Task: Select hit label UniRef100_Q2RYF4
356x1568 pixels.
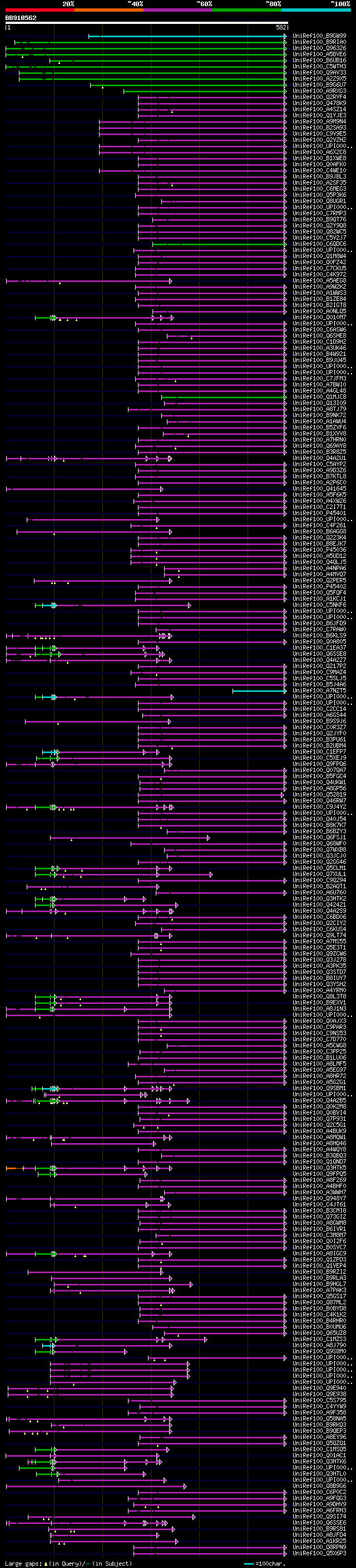Action: coord(319,97)
